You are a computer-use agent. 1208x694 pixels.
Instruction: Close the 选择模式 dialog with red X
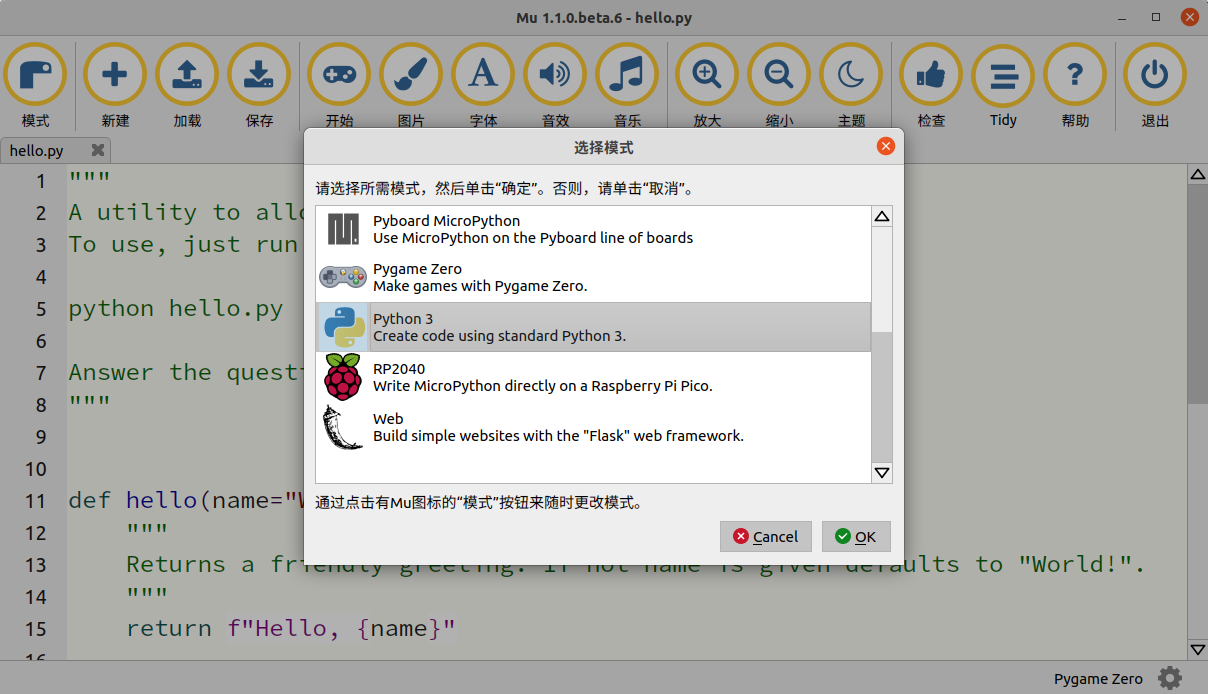coord(885,146)
